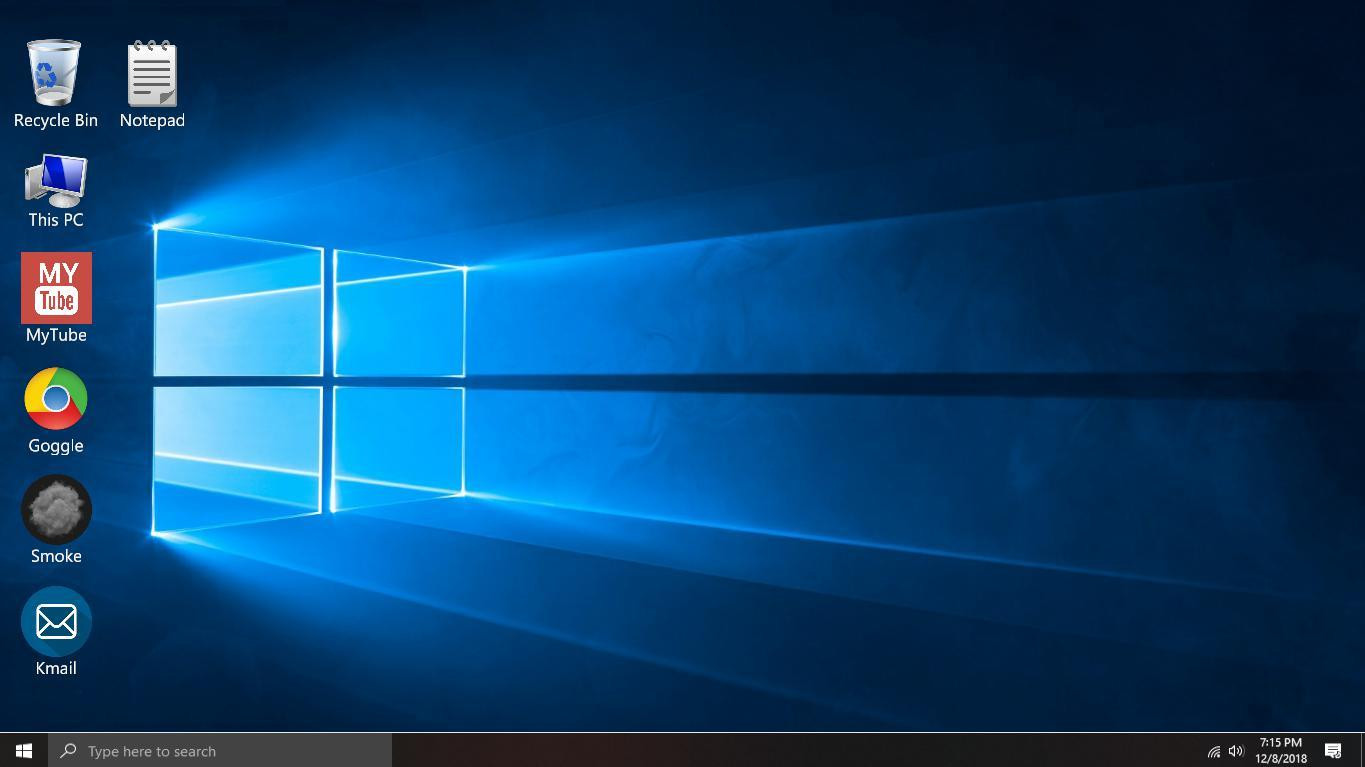The height and width of the screenshot is (767, 1365).
Task: Select the MyTube app icon
Action: pos(56,288)
